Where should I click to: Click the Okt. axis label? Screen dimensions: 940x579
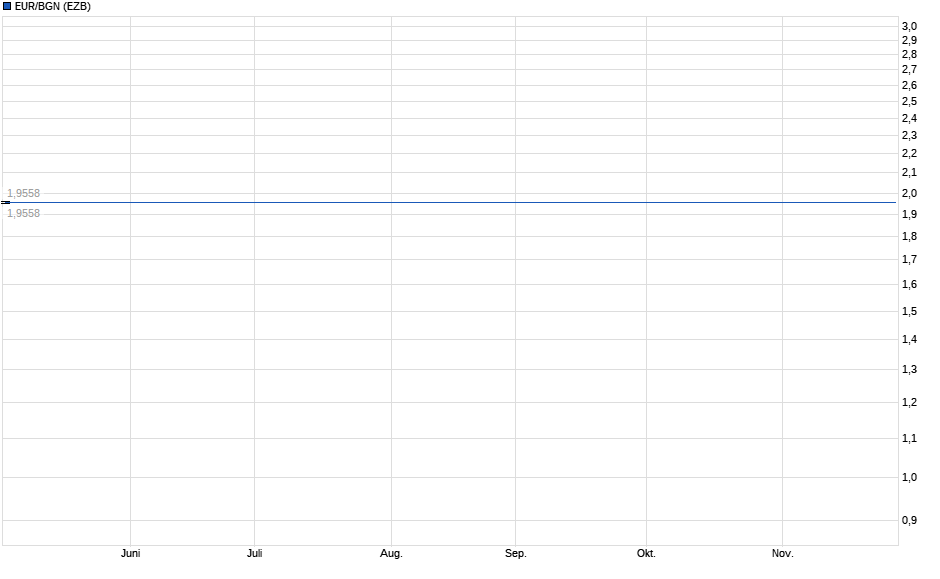coord(646,552)
